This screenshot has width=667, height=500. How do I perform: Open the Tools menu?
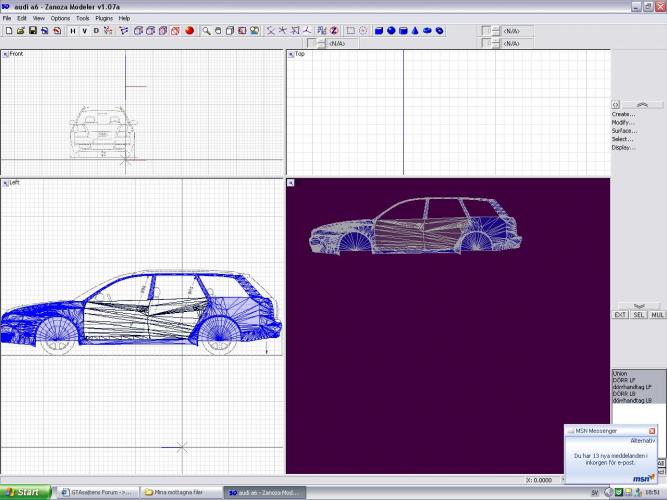pyautogui.click(x=83, y=18)
